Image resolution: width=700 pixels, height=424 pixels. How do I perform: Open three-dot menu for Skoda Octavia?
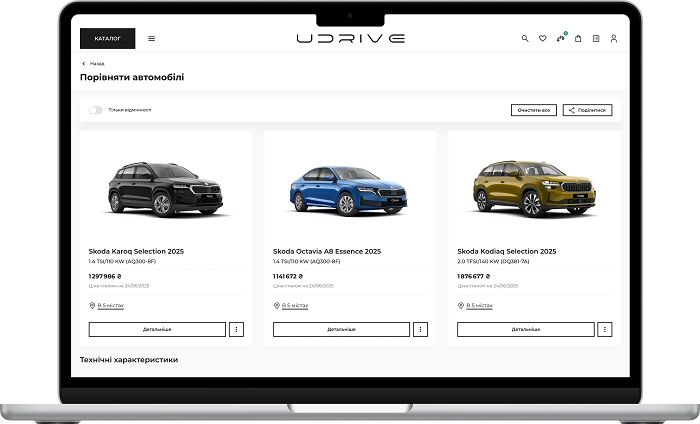[x=421, y=329]
